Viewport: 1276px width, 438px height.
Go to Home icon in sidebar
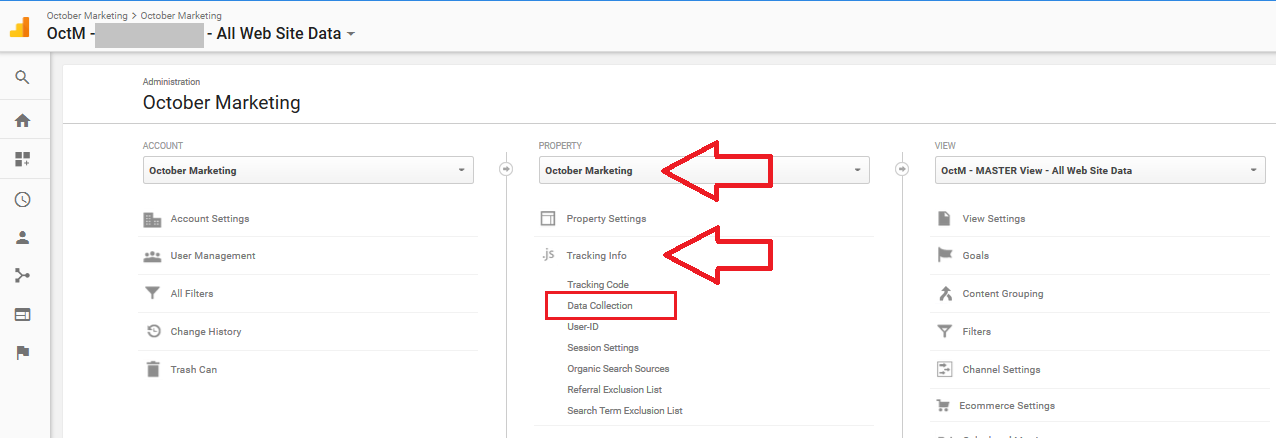[x=22, y=120]
